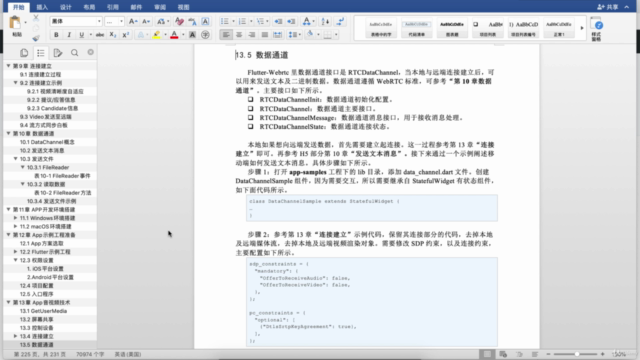Switch to the 审阅 ribbon tab
Screen dimensions: 640x360
point(160,7)
